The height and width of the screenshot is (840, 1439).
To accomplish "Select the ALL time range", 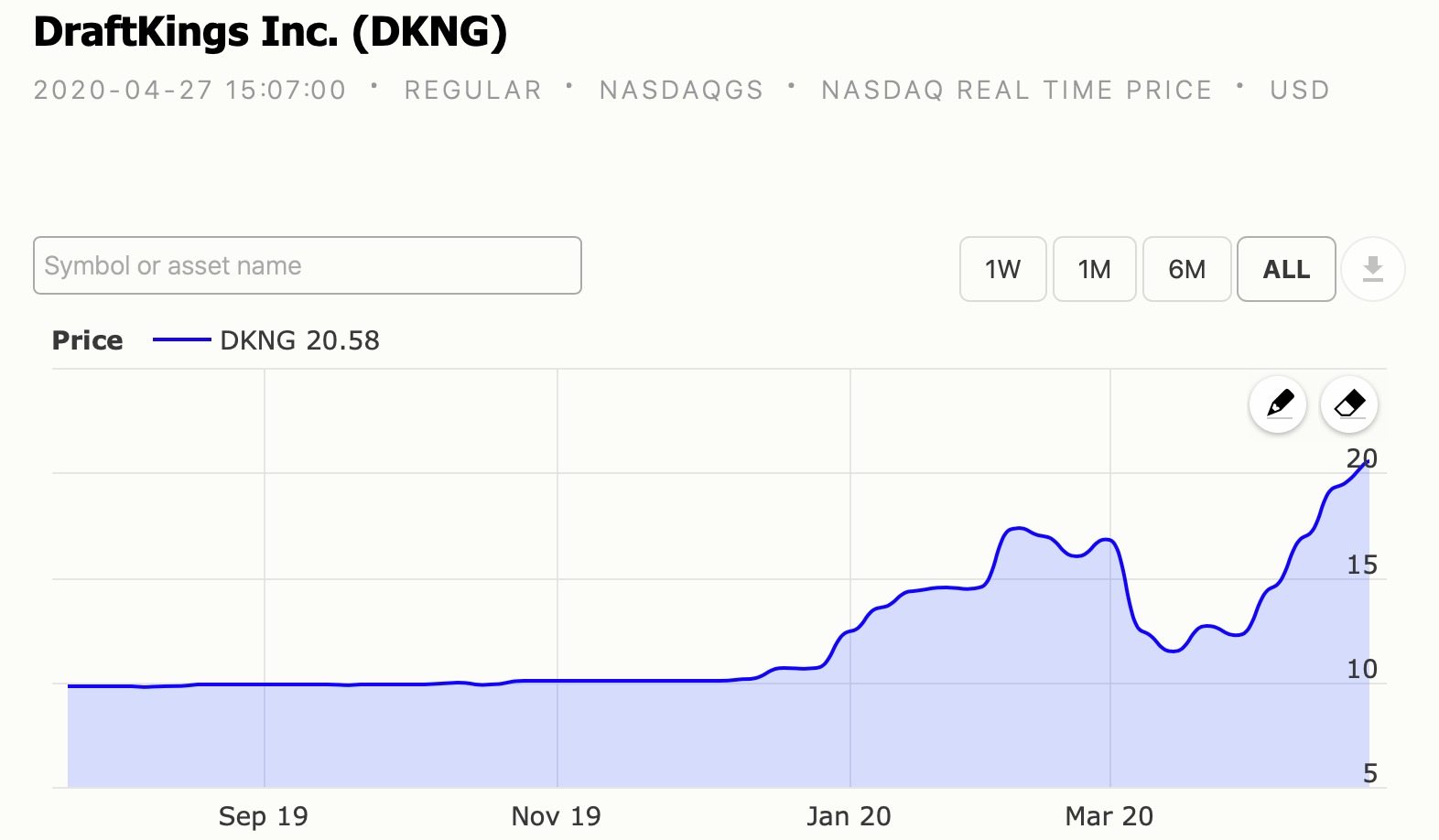I will (x=1286, y=269).
